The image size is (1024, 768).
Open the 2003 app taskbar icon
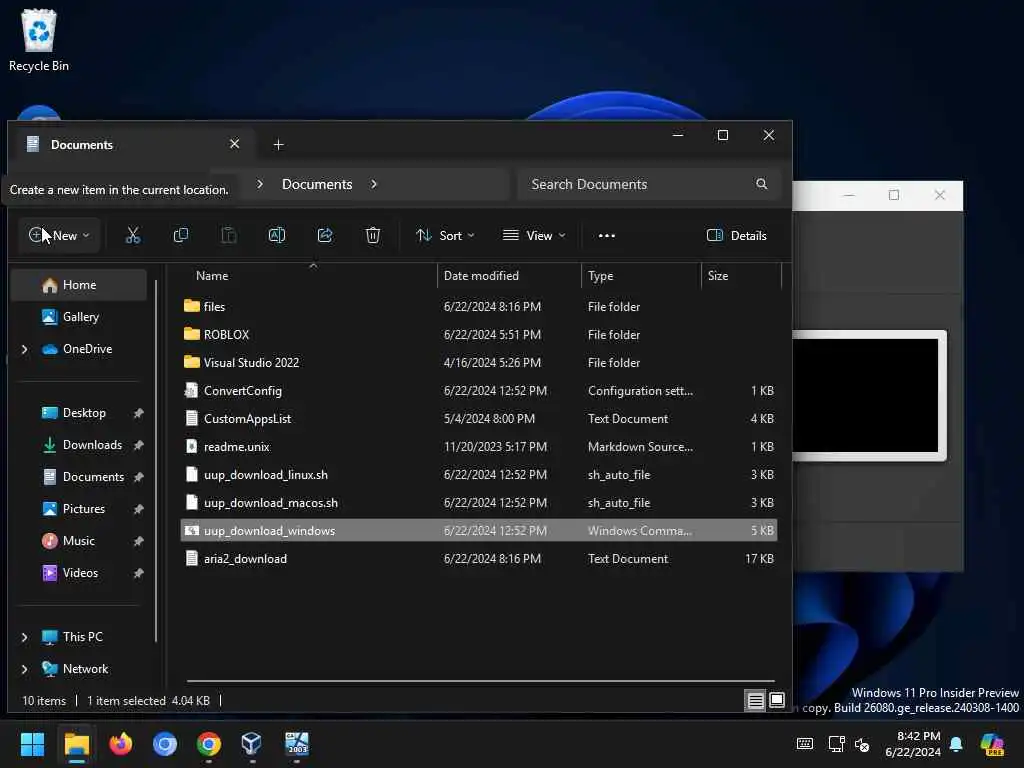click(x=296, y=743)
